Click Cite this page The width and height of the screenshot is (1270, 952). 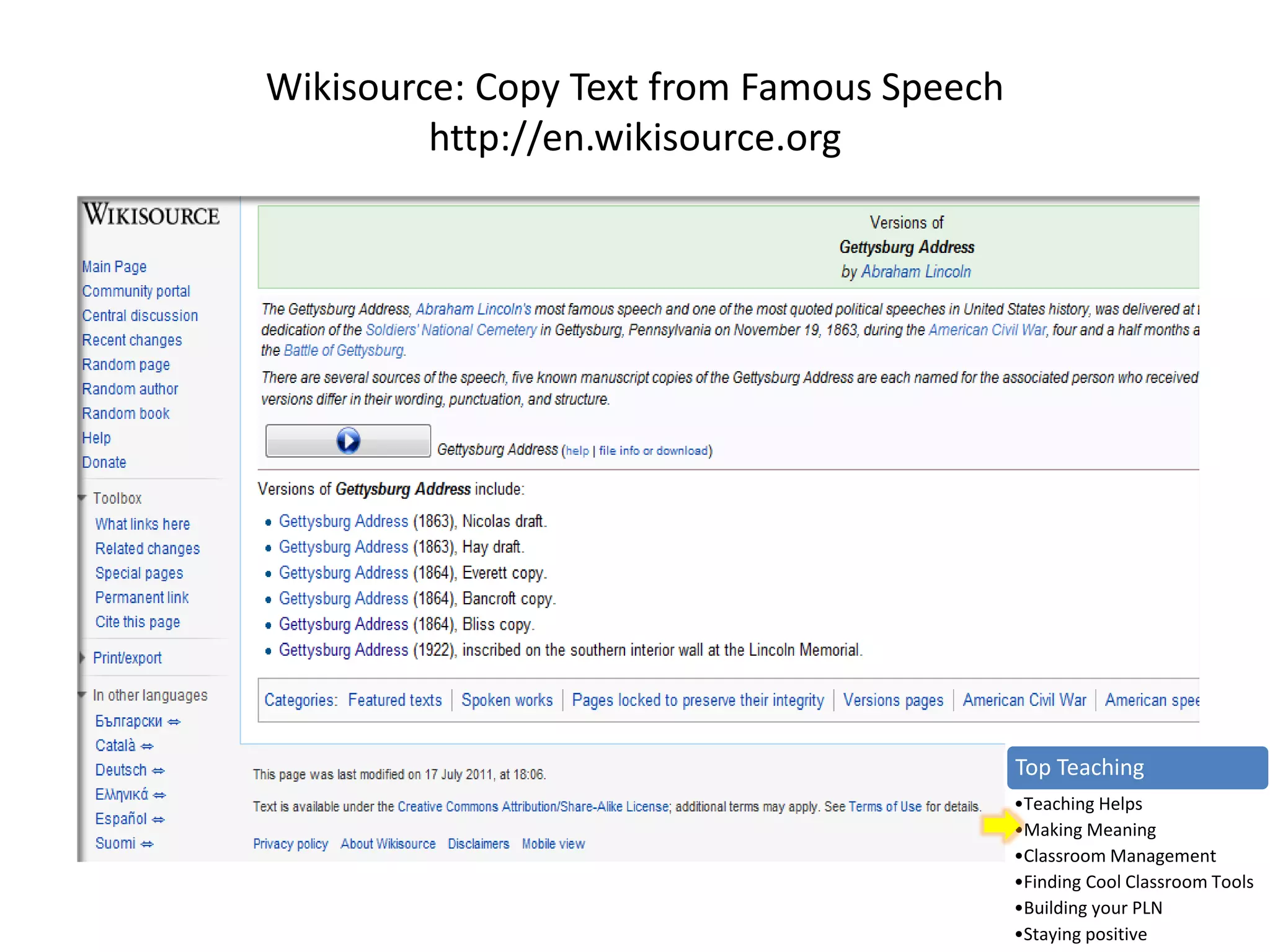138,622
